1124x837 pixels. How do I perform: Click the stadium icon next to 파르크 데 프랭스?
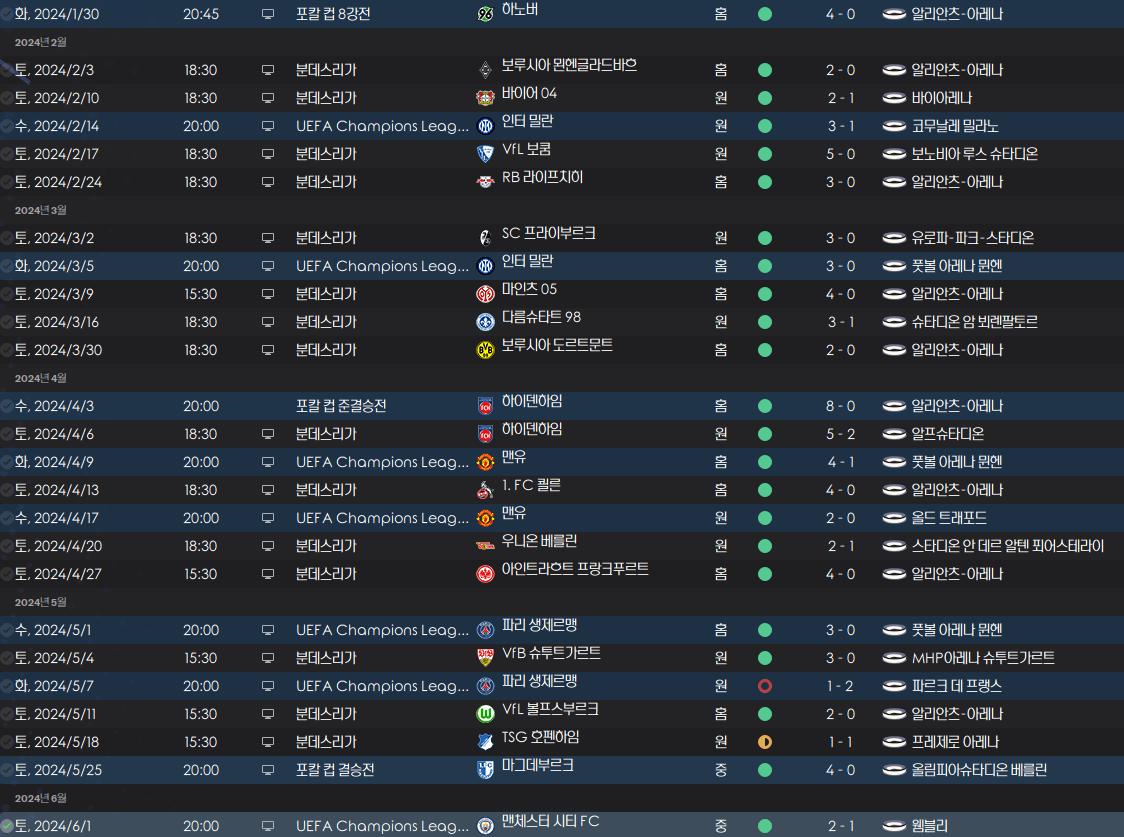pyautogui.click(x=894, y=686)
